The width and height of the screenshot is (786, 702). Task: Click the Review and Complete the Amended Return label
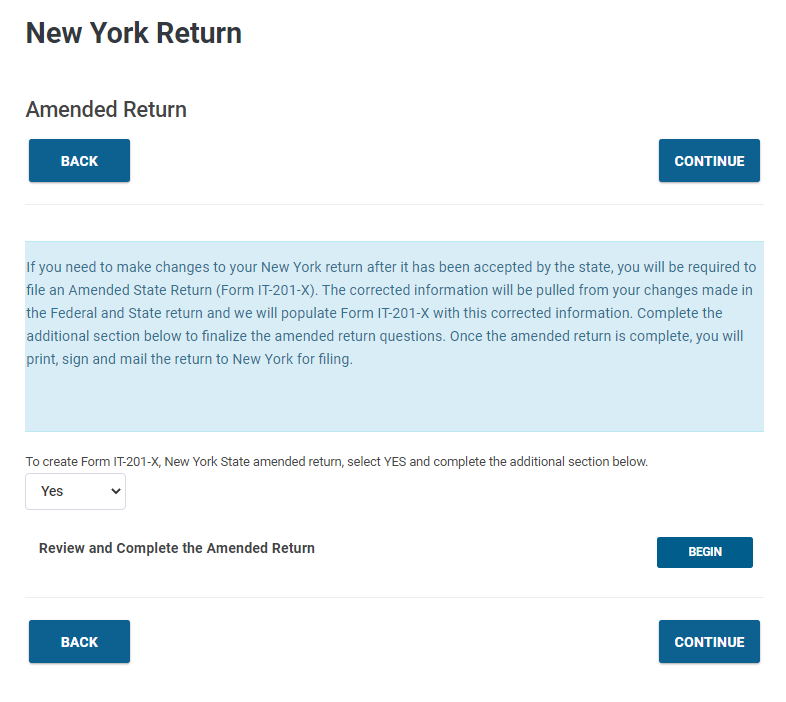click(177, 548)
